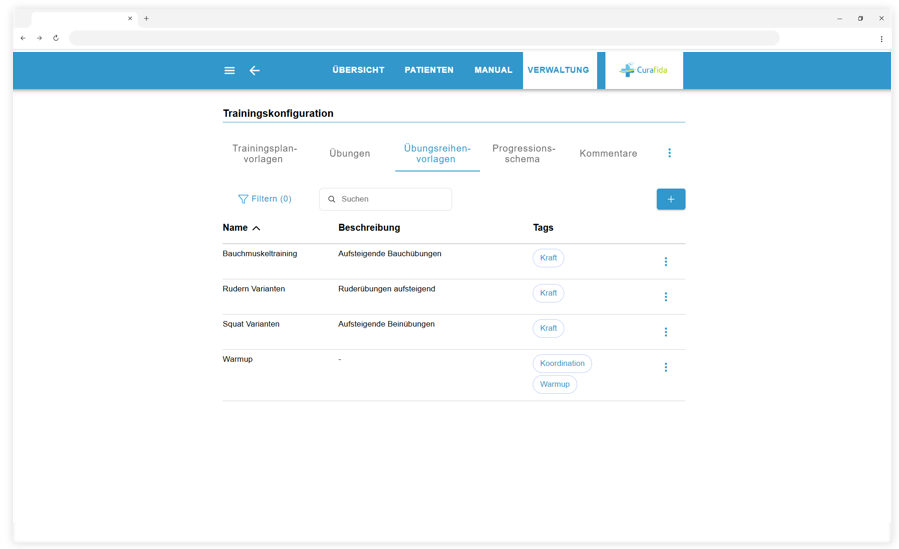This screenshot has width=899, height=549.
Task: Open the hamburger menu
Action: pyautogui.click(x=229, y=70)
